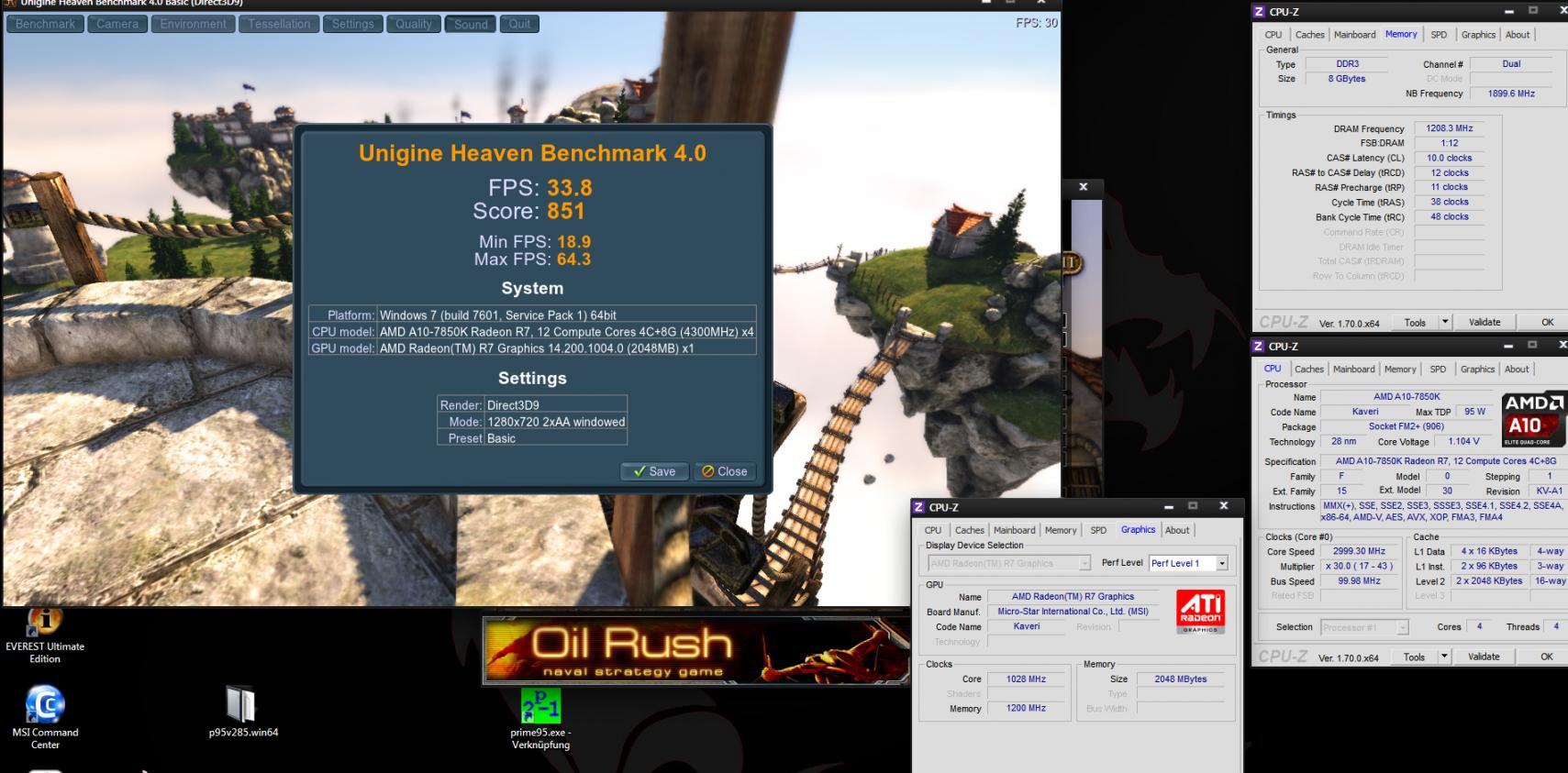
Task: Click the ATI Radeon logo in CPU-Z Graphics
Action: pyautogui.click(x=1200, y=613)
